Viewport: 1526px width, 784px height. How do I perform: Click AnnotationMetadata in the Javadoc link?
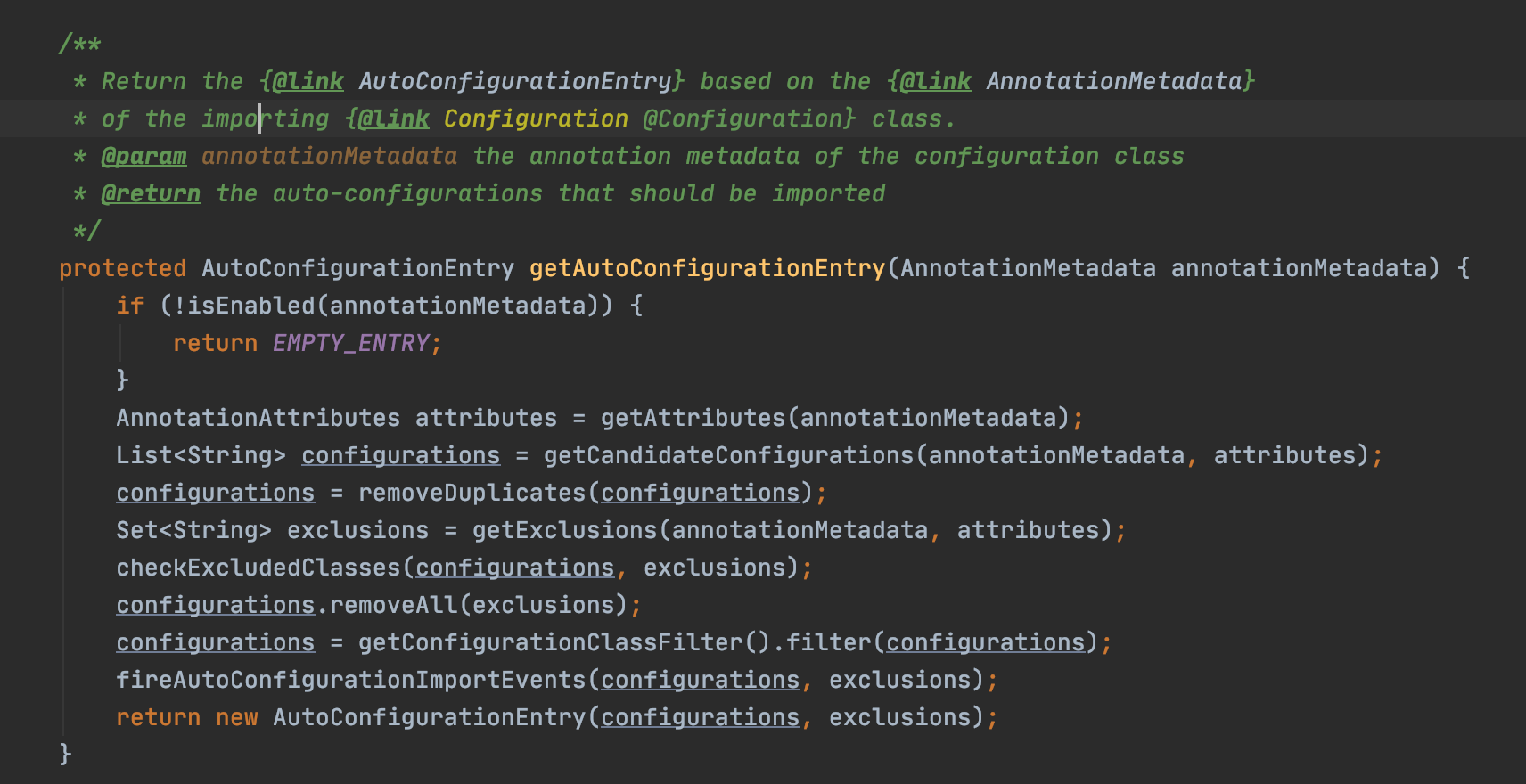(x=1114, y=81)
